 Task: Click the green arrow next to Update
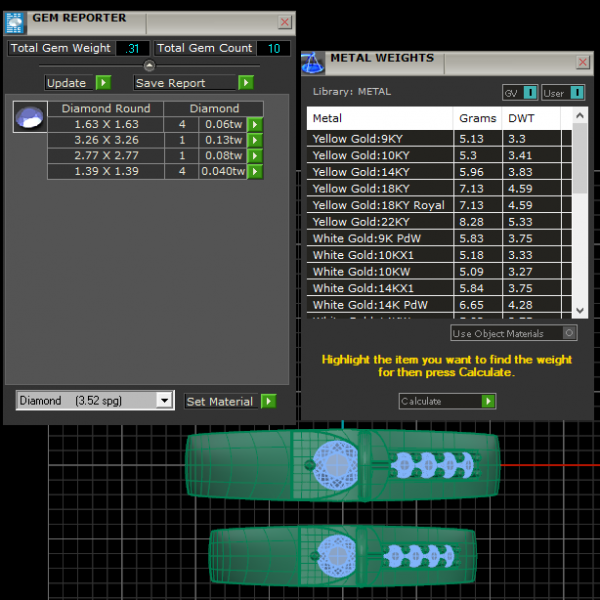pyautogui.click(x=103, y=83)
